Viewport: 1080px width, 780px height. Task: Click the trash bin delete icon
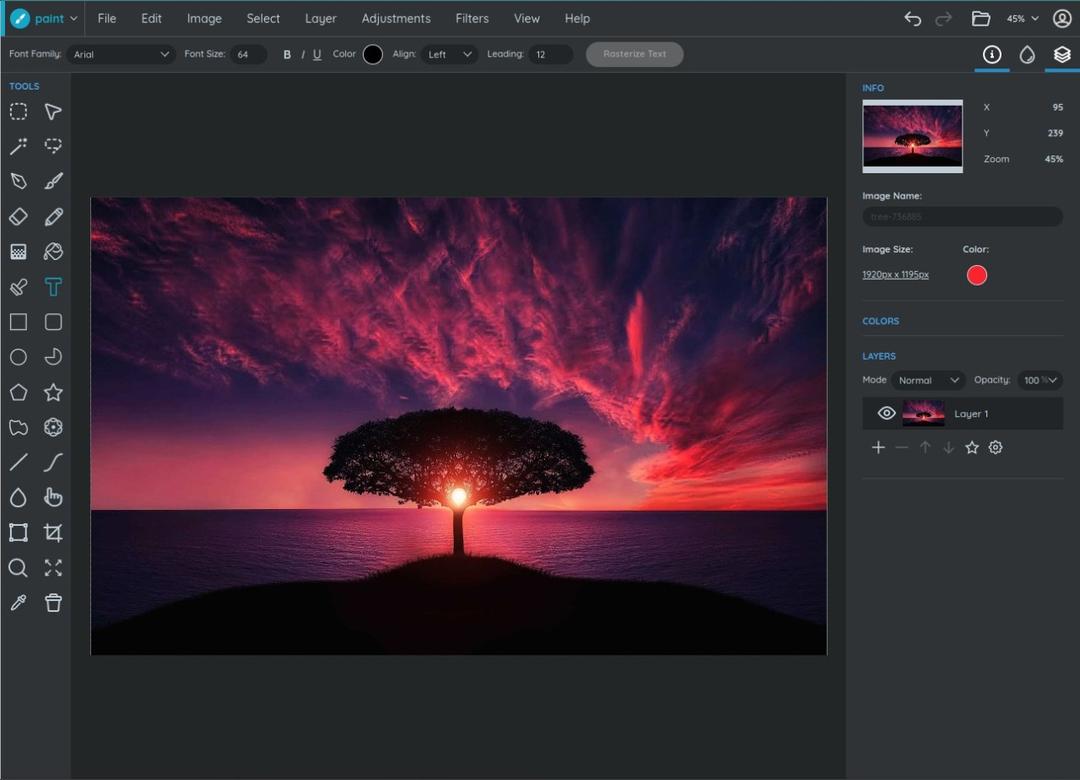click(53, 603)
